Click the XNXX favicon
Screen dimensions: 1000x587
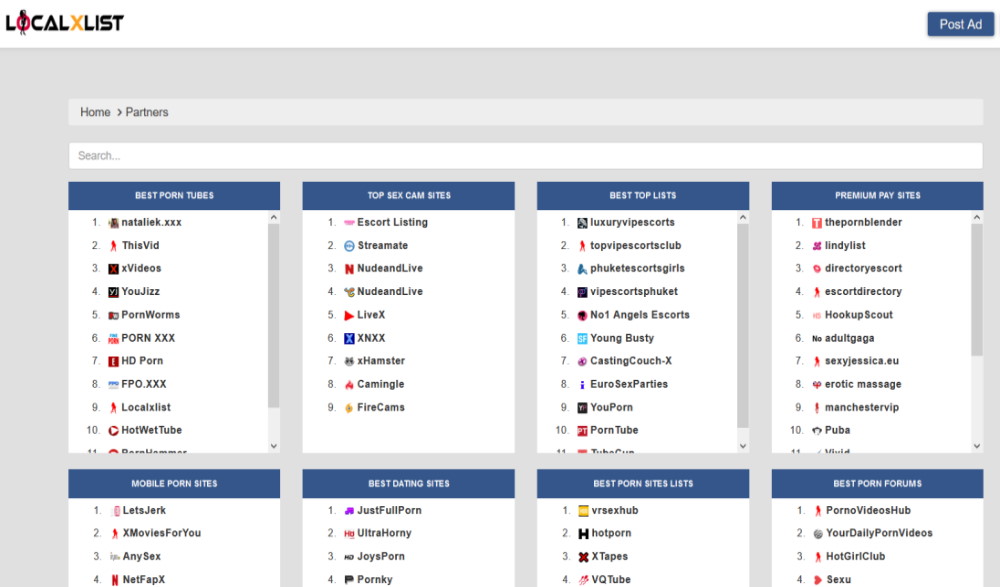tap(349, 338)
